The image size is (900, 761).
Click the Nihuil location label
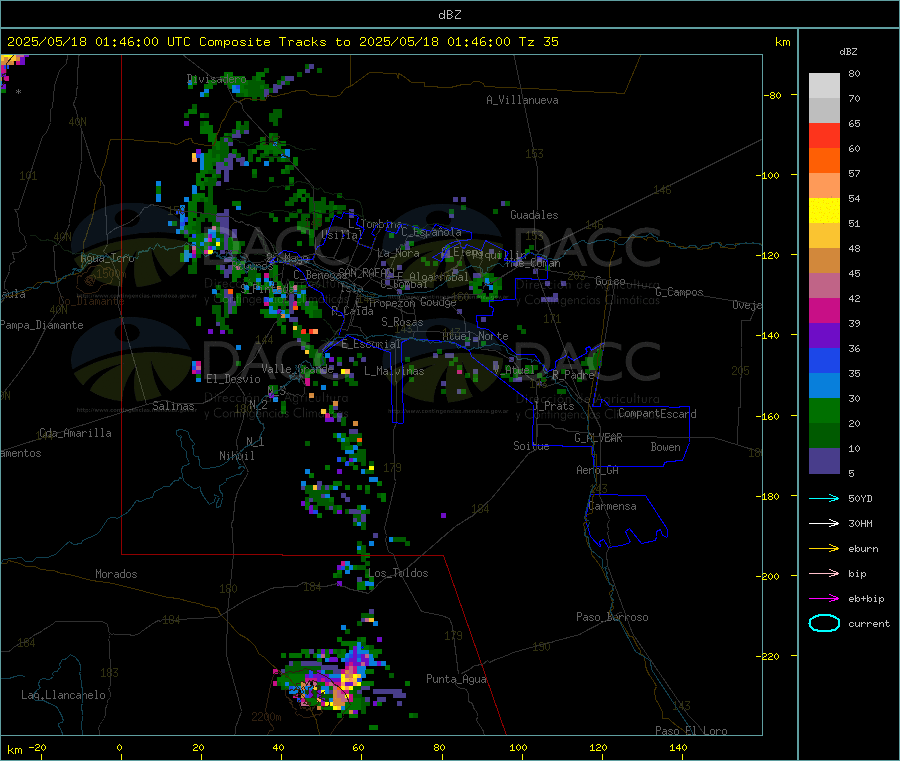pos(236,456)
